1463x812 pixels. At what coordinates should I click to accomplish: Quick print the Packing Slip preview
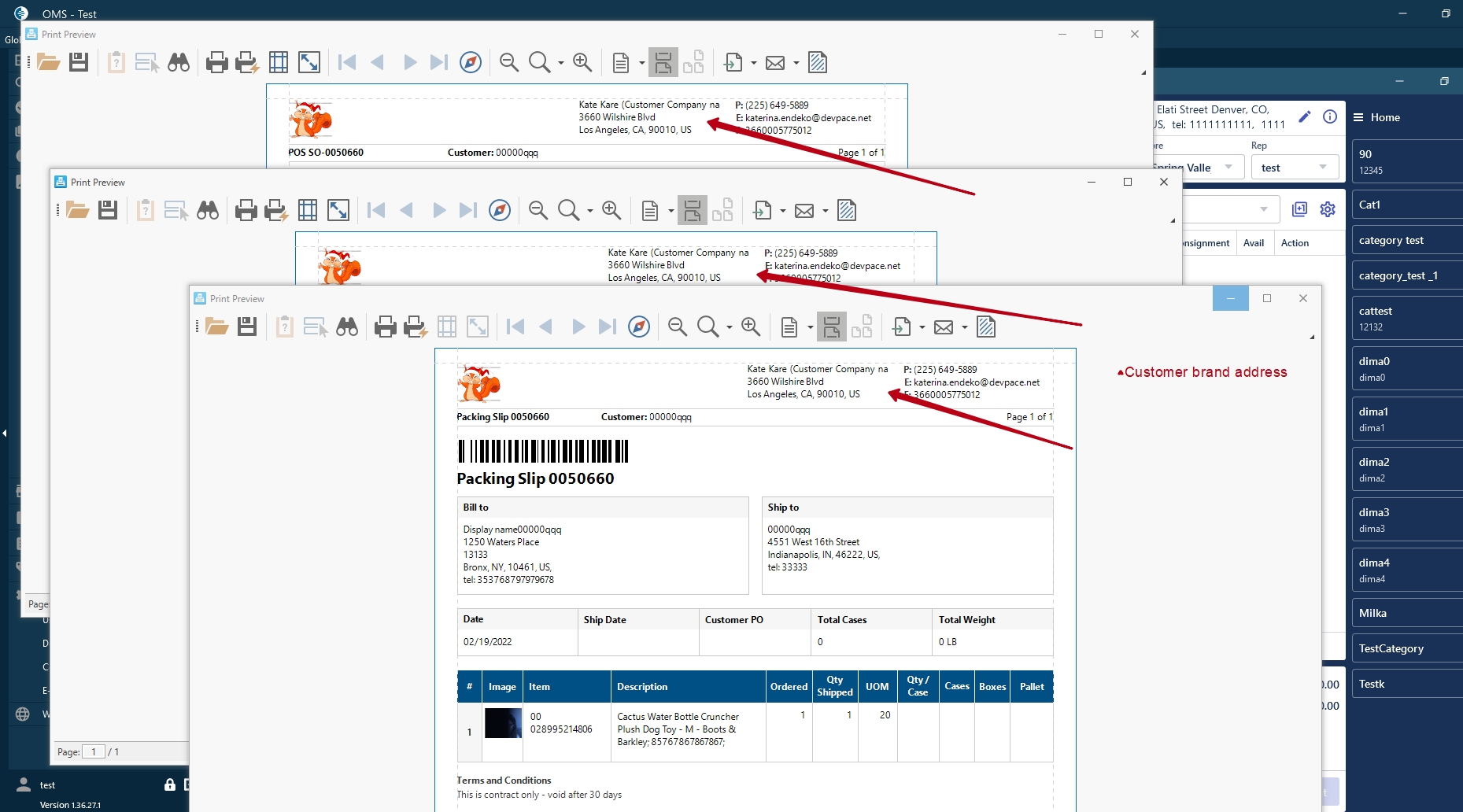point(415,327)
